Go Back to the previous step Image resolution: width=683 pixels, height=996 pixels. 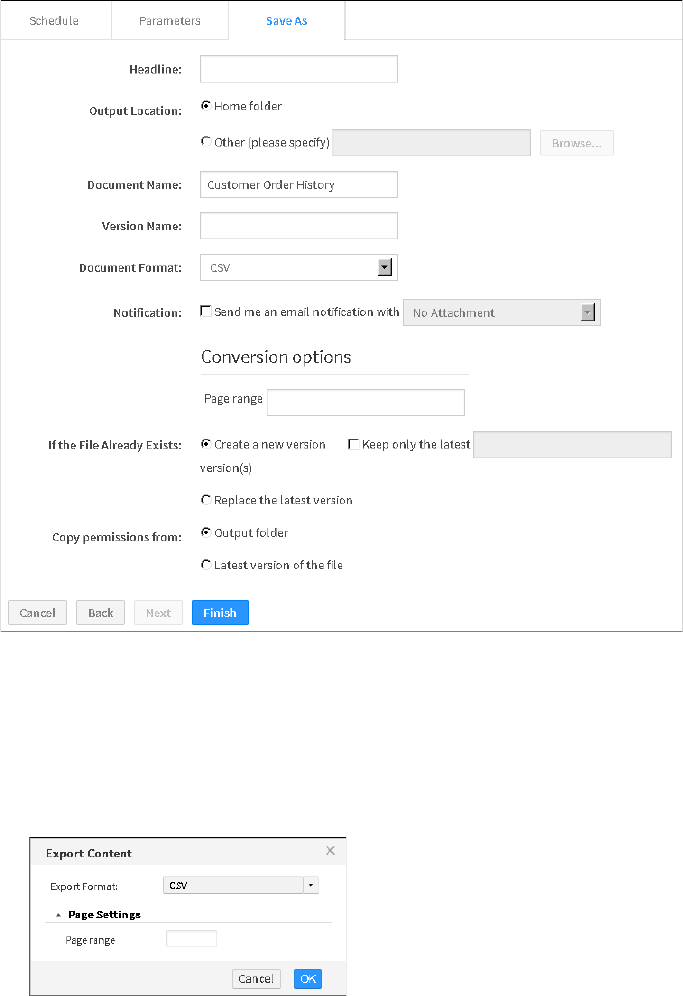(101, 613)
